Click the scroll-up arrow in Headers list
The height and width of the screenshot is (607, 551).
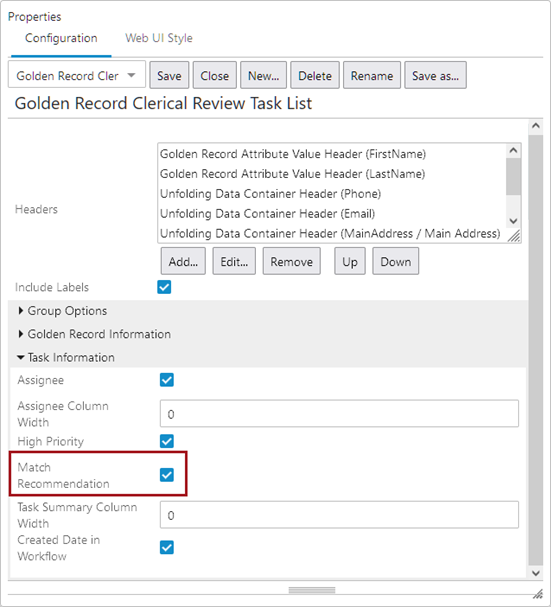[514, 151]
